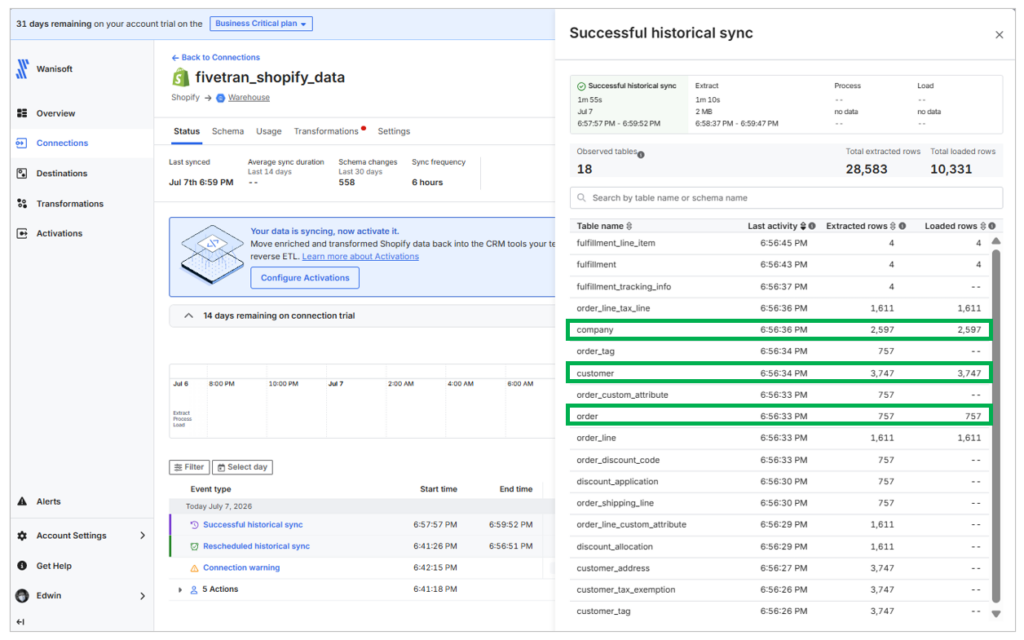Click Back to Connections link
Viewport: 1024px width, 640px height.
click(216, 57)
